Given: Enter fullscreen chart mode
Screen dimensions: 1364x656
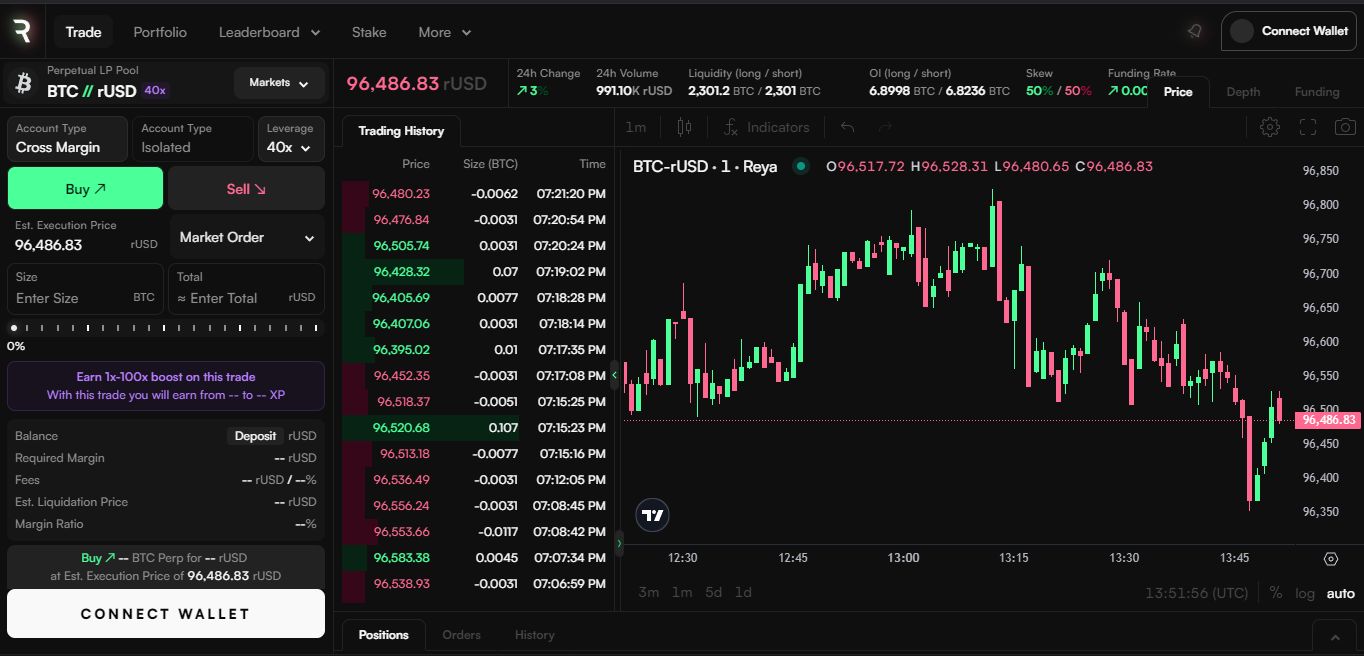Looking at the screenshot, I should pos(1307,127).
